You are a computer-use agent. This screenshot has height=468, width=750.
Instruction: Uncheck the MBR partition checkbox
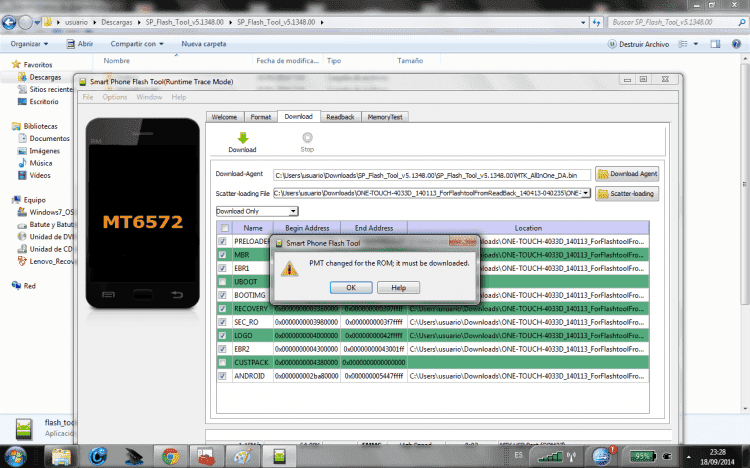coord(222,255)
